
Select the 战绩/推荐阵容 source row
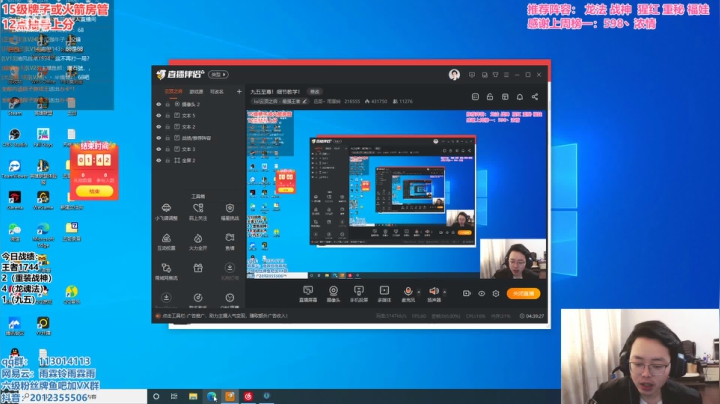(198, 138)
